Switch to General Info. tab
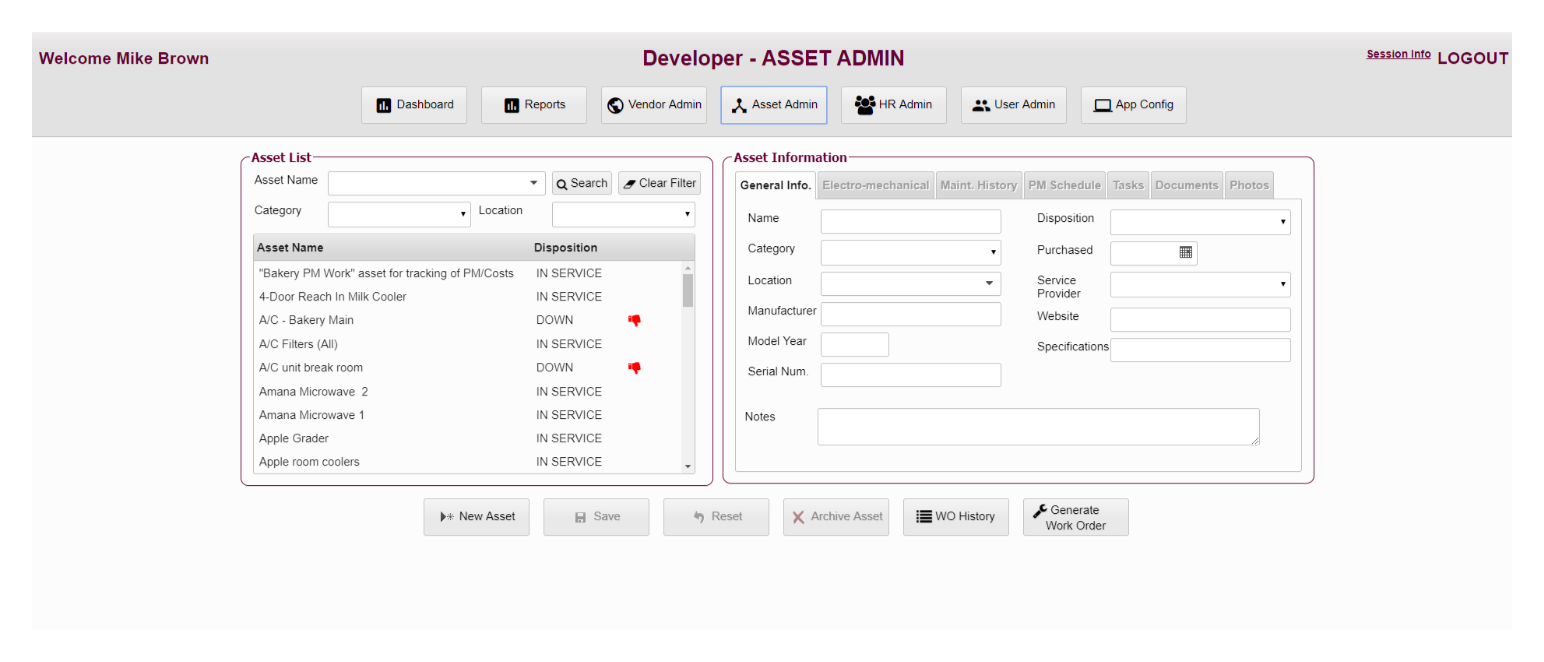This screenshot has height=662, width=1544. click(776, 185)
